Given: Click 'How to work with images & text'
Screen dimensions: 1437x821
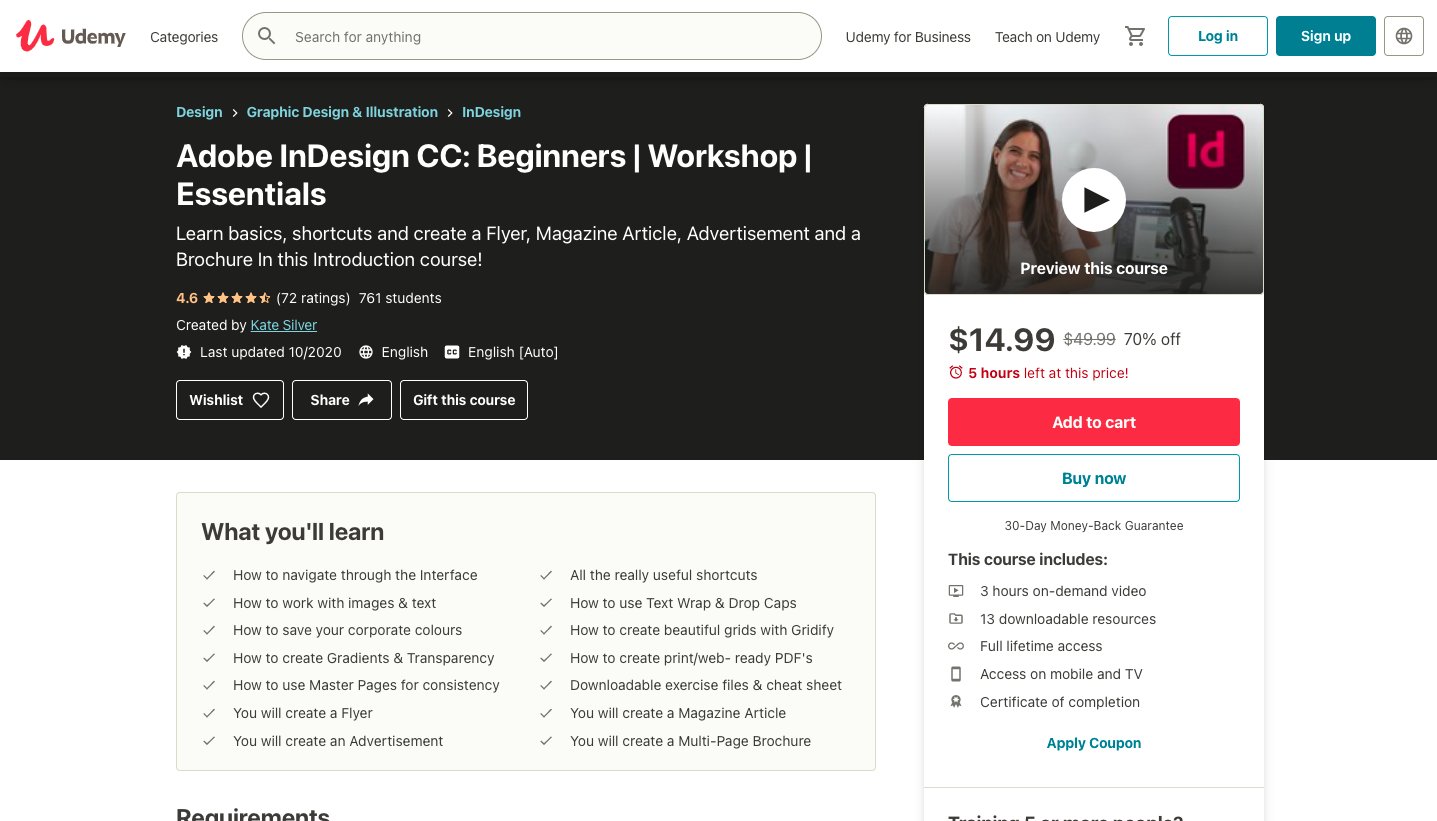Looking at the screenshot, I should (x=335, y=603).
